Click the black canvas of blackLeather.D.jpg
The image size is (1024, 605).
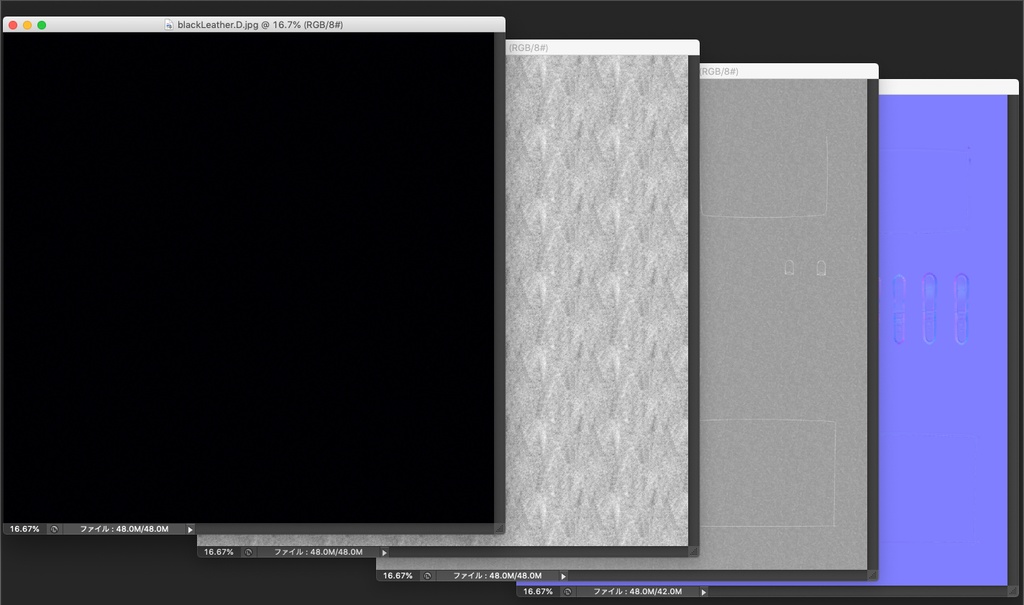[x=248, y=278]
